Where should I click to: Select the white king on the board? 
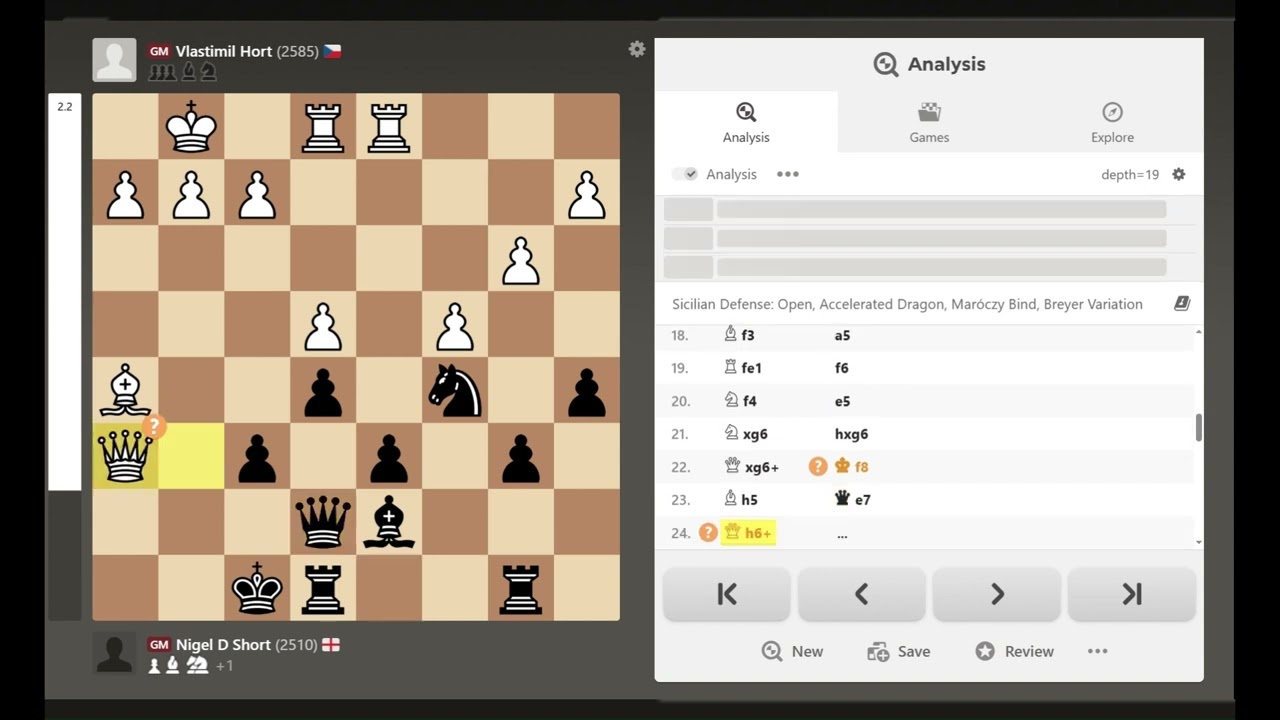click(x=191, y=126)
